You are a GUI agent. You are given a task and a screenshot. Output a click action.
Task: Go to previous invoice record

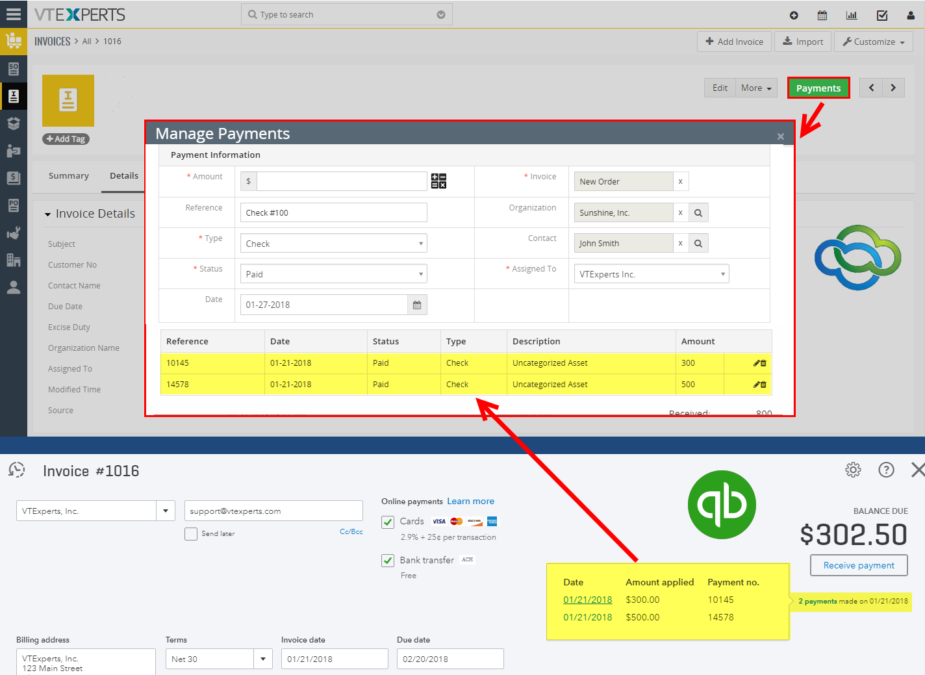click(871, 88)
